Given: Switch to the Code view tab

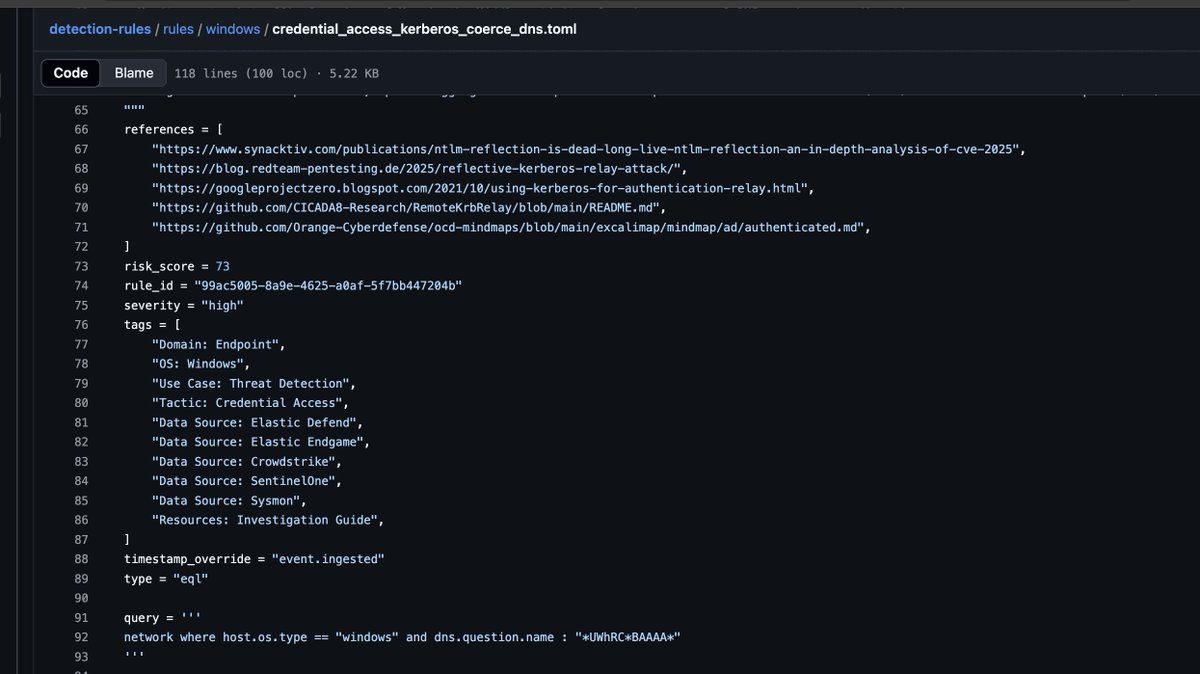Looking at the screenshot, I should (70, 72).
